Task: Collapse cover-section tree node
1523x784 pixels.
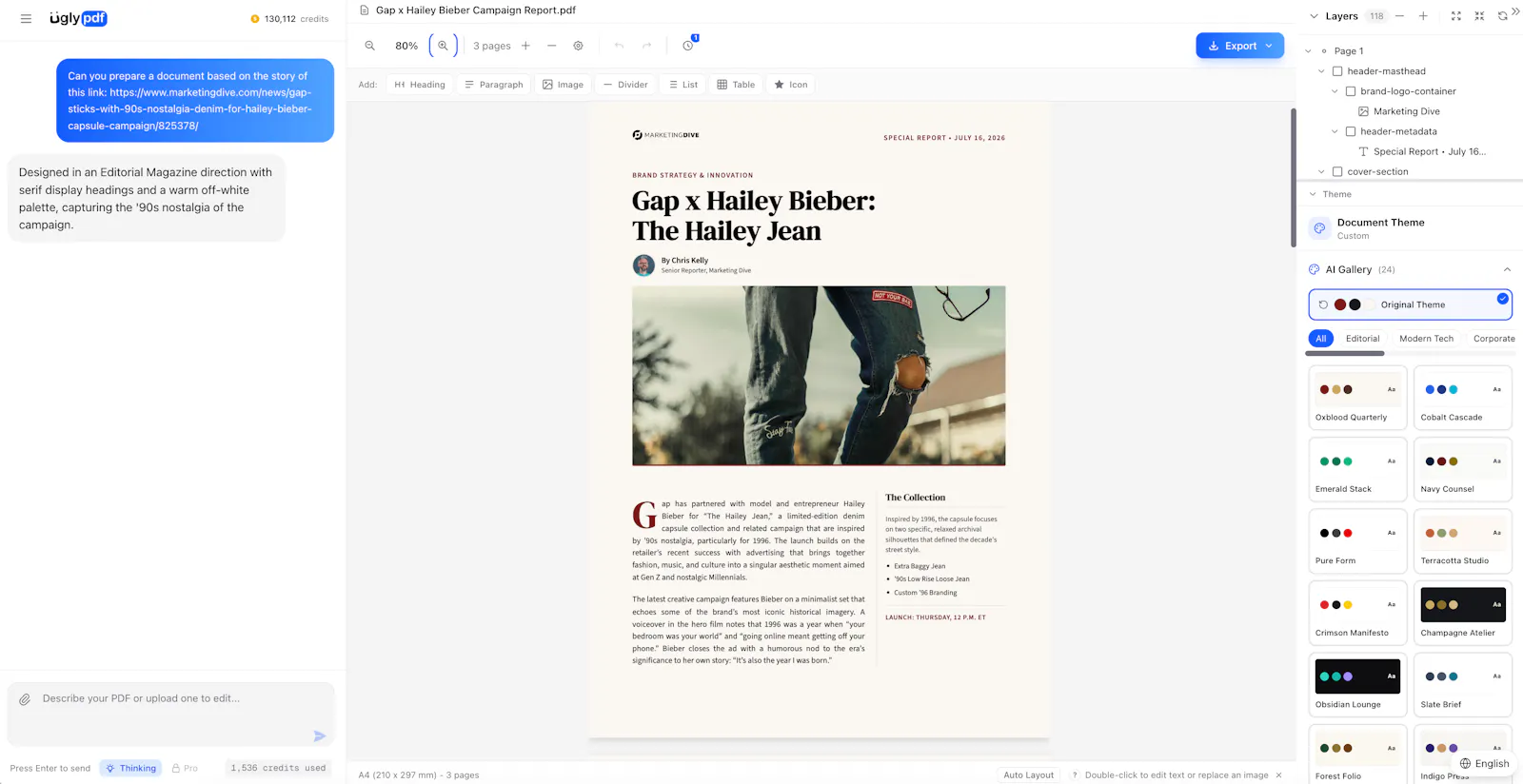Action: 1321,172
